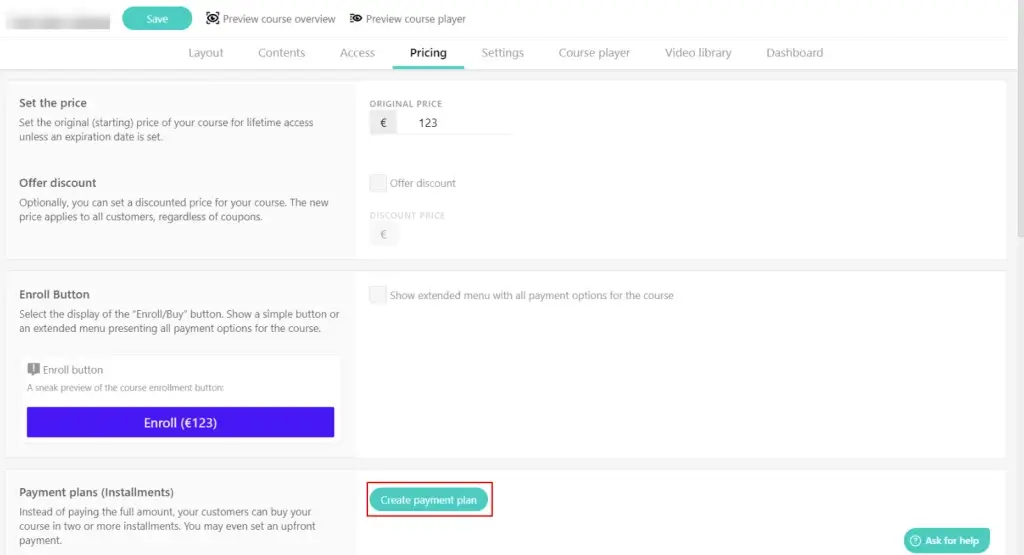Screen dimensions: 1024x555
Task: Select the Pricing tab
Action: point(428,53)
